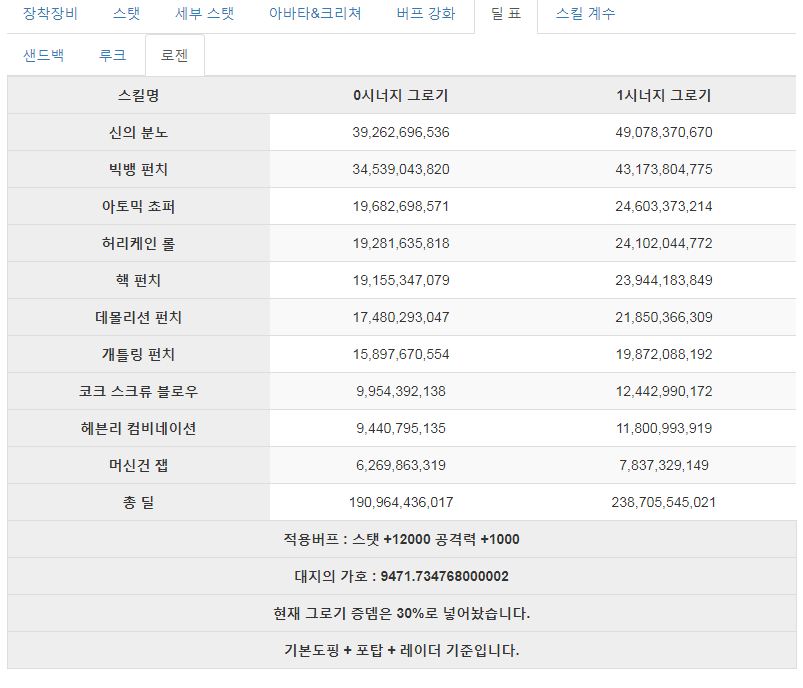Click the 대지의 가호 value line
This screenshot has width=803, height=688.
coord(402,576)
